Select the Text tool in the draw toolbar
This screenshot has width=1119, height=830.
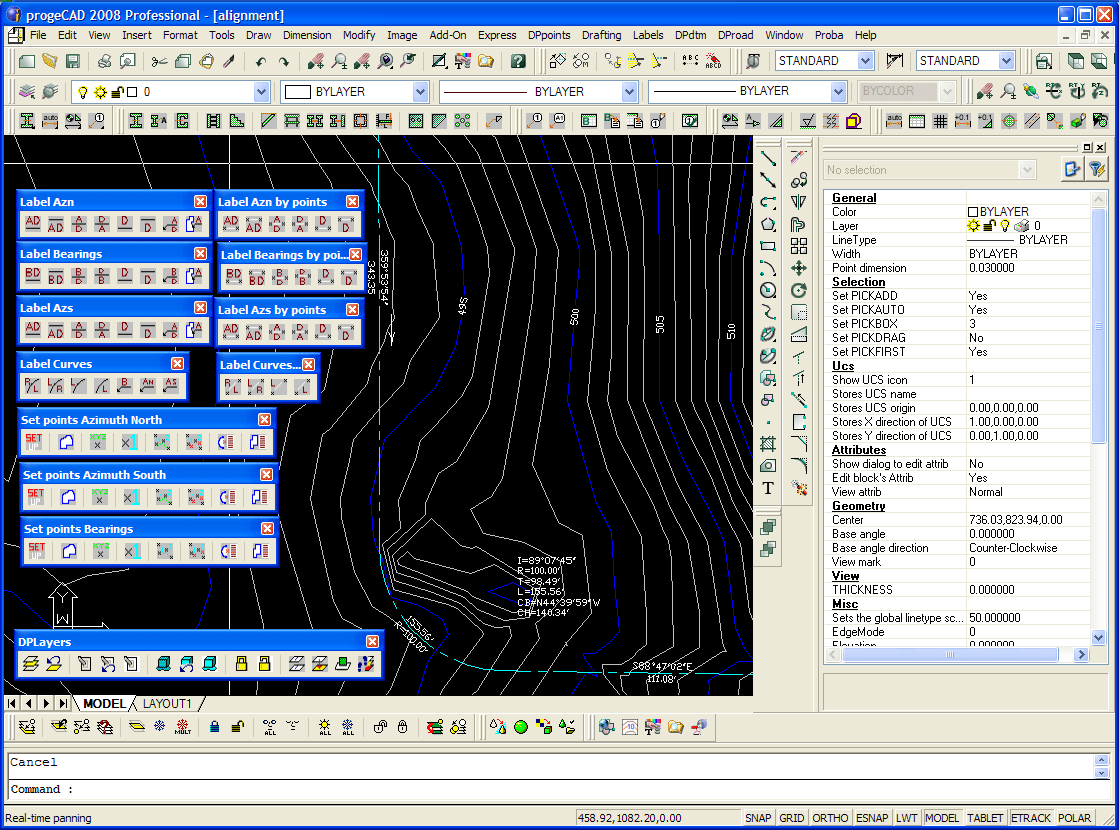click(768, 488)
